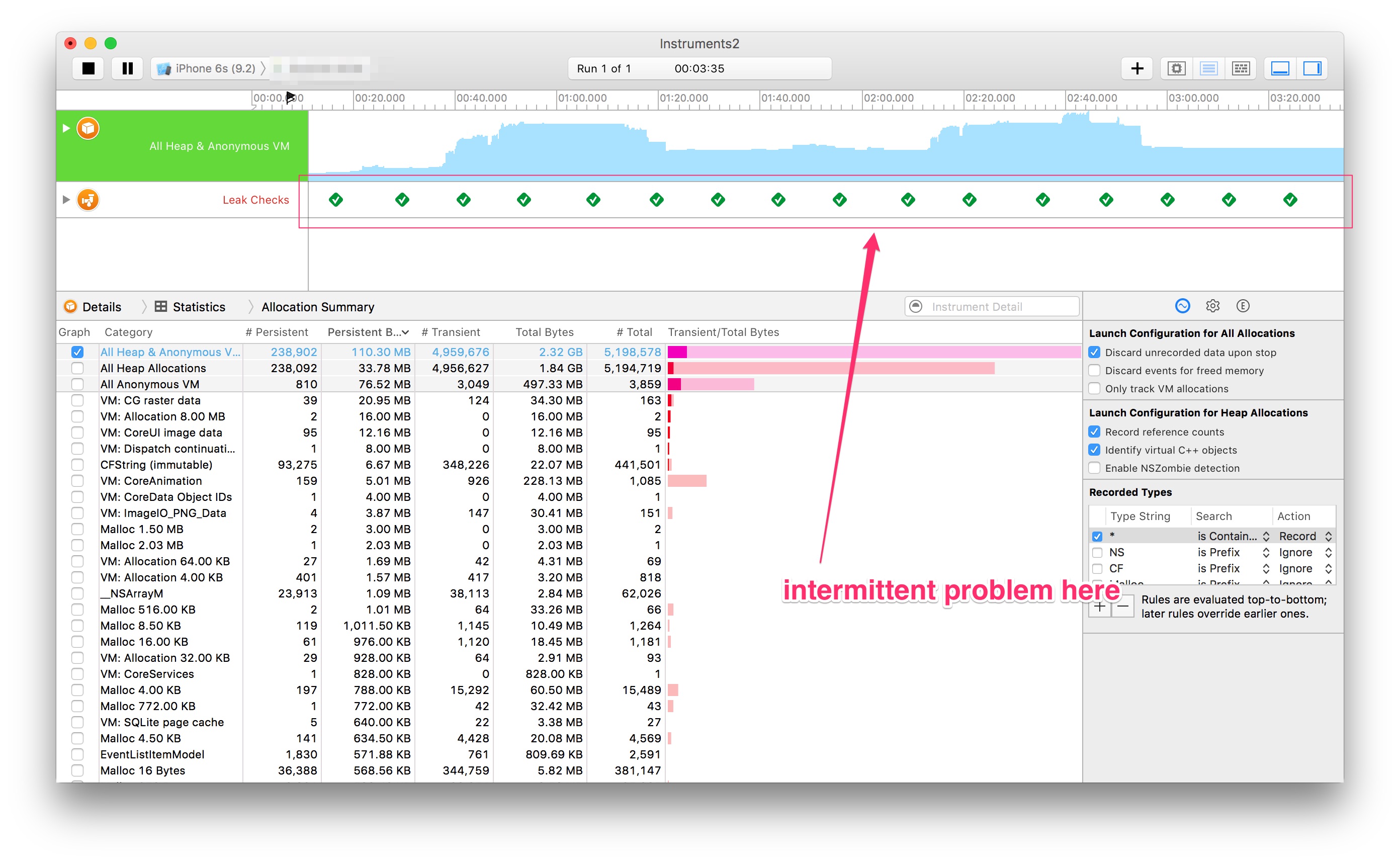The image size is (1400, 863).
Task: Open the display settings gear in the inspector
Action: (x=1212, y=306)
